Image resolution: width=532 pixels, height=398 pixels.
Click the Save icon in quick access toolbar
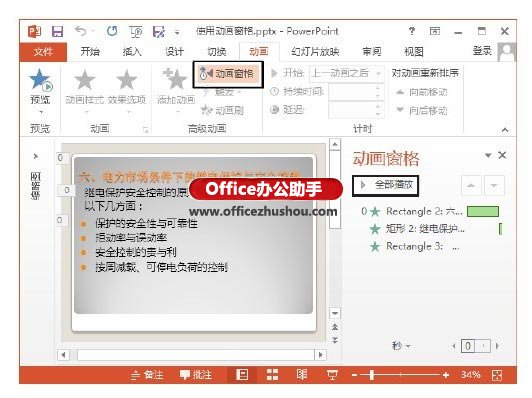click(57, 32)
